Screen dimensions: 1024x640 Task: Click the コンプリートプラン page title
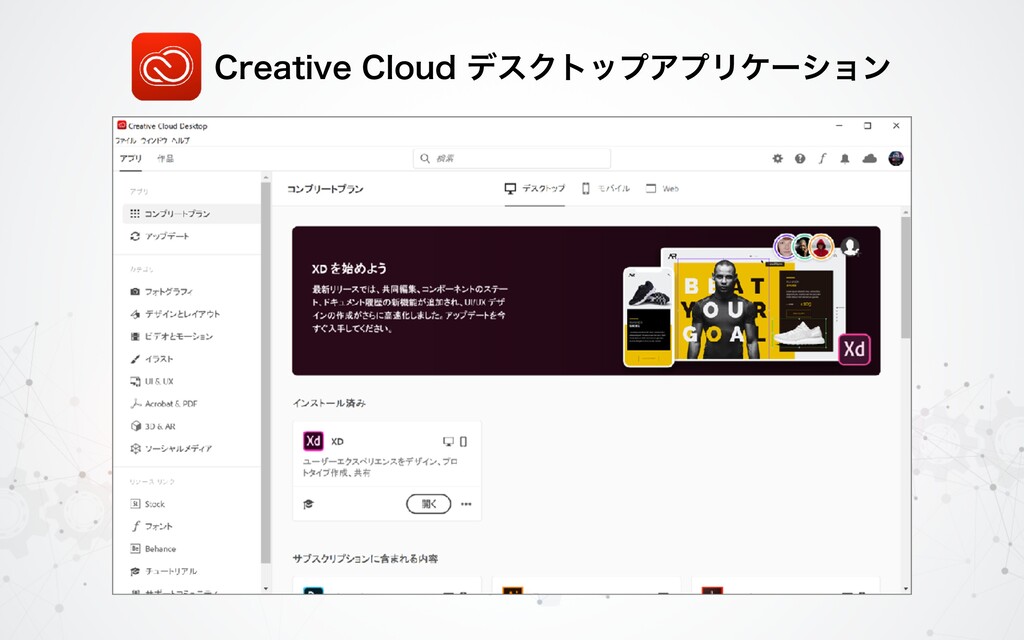point(325,189)
